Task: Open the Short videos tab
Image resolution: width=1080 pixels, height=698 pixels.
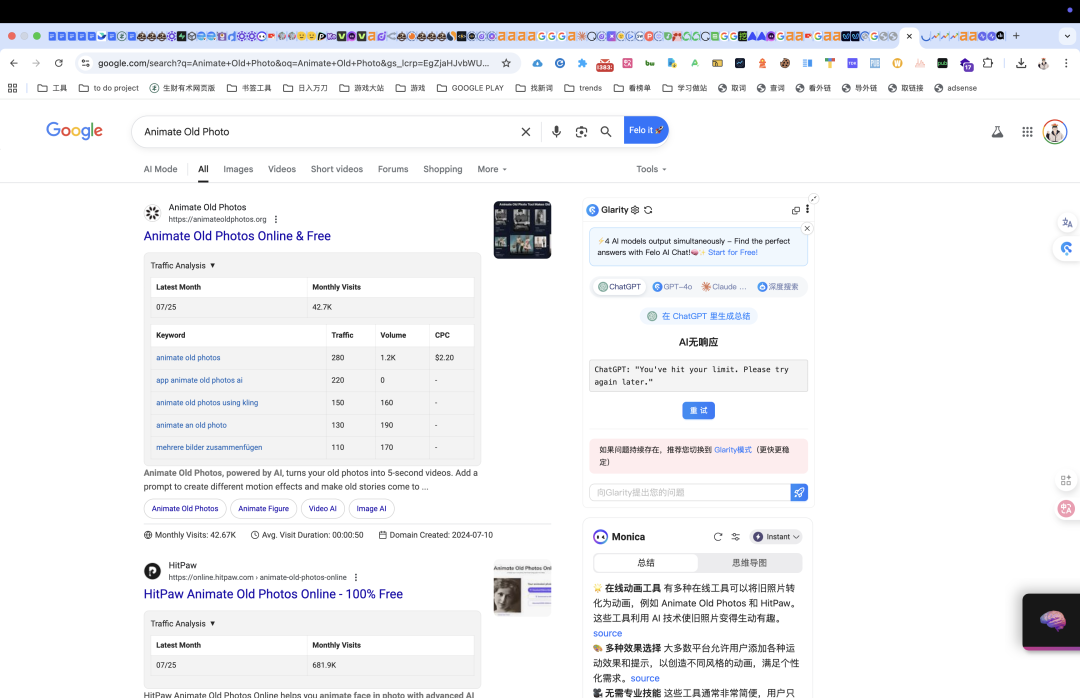Action: tap(337, 169)
